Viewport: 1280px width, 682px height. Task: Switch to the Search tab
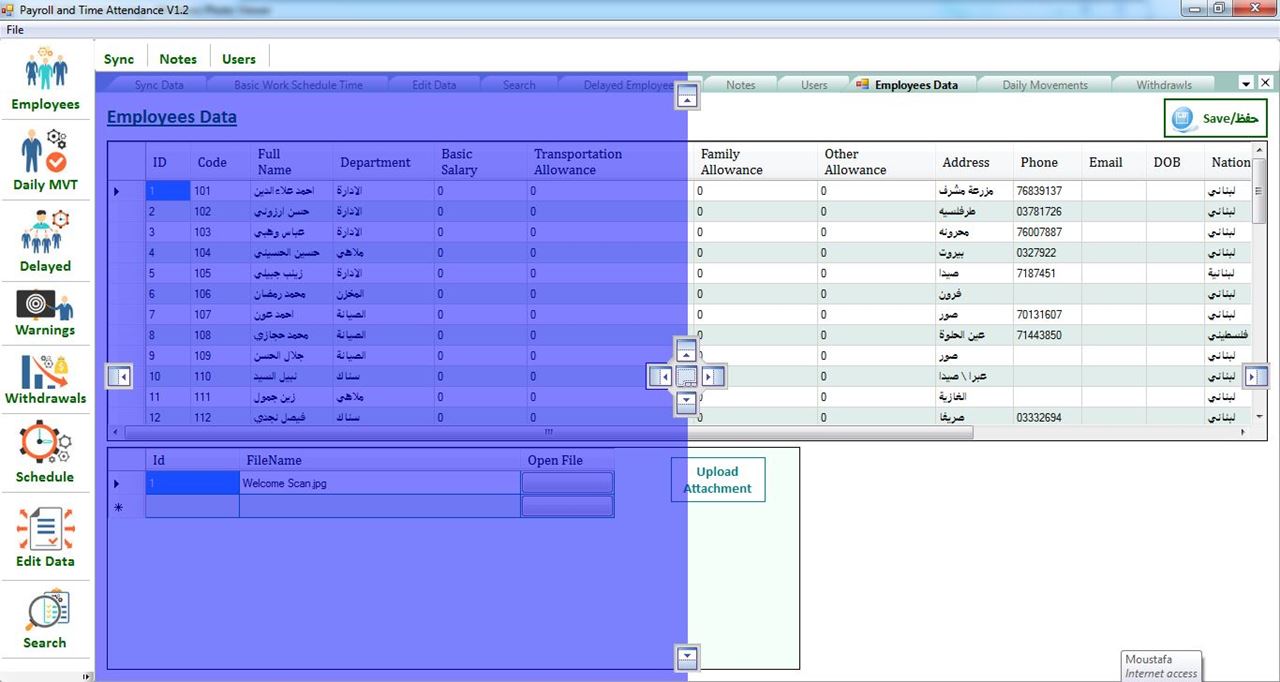point(519,85)
